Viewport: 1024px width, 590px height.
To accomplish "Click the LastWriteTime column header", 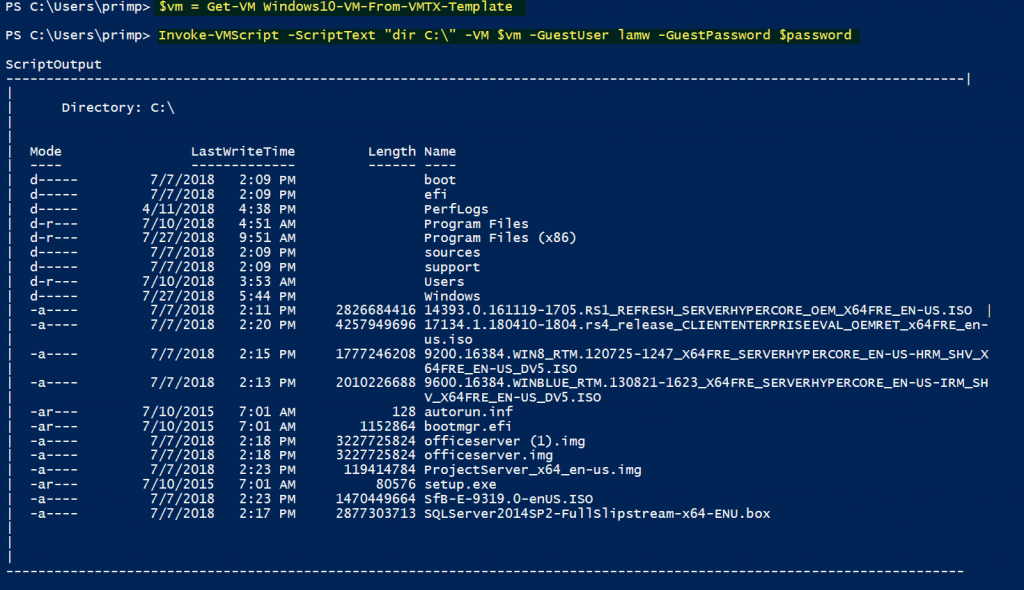I will 243,151.
